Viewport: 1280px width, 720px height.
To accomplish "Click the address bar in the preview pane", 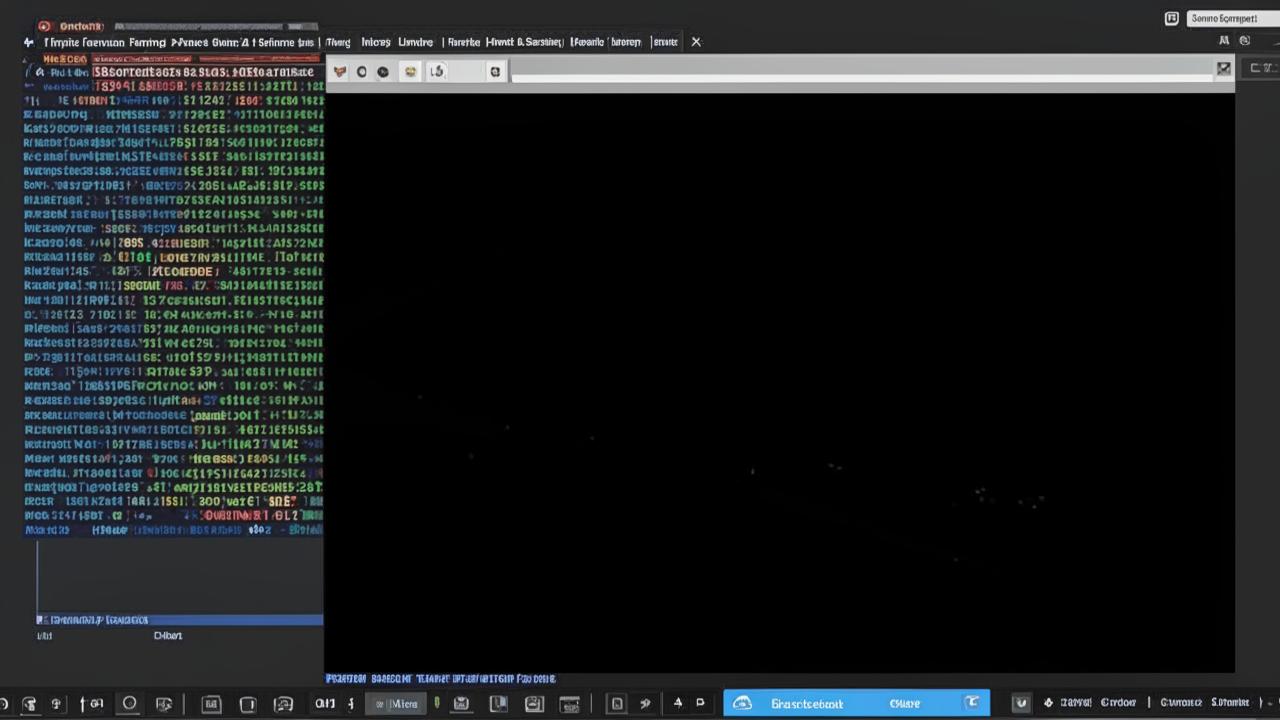I will coord(861,72).
